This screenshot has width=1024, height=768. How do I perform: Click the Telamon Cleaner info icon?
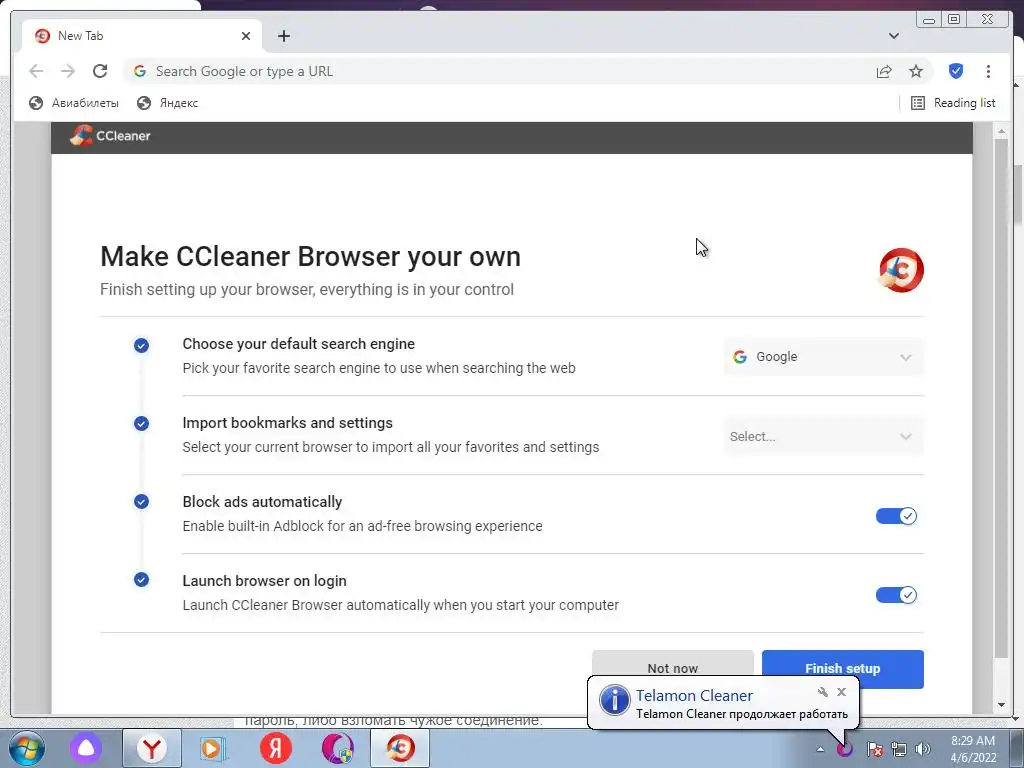(615, 701)
